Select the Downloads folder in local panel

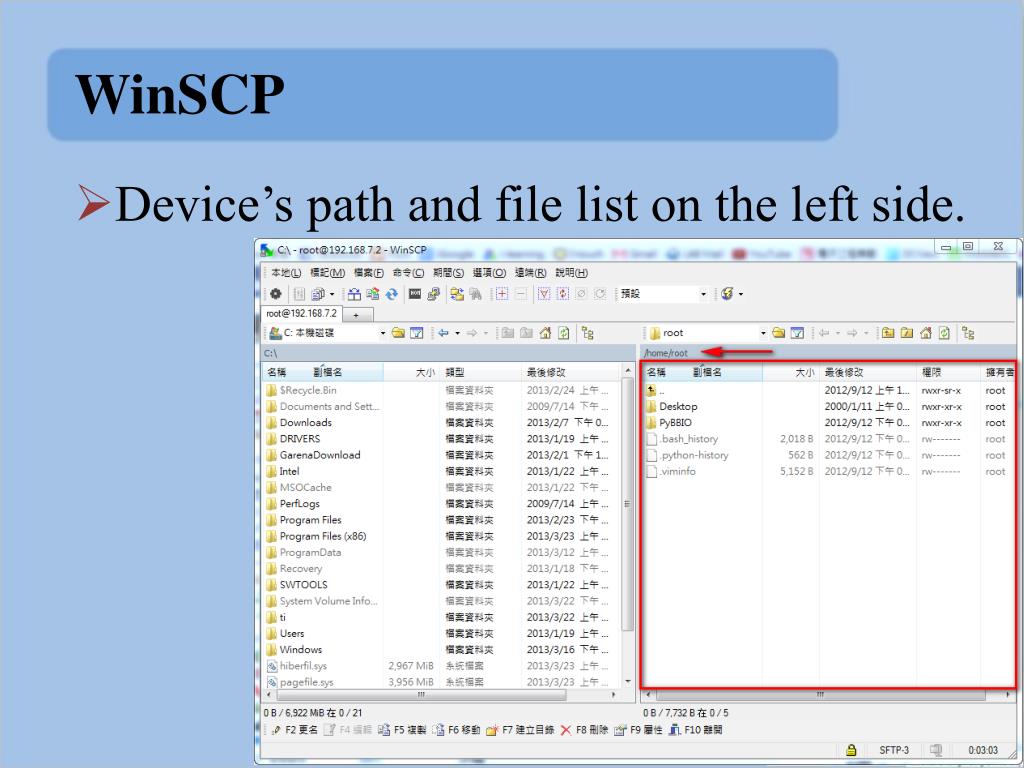point(306,423)
